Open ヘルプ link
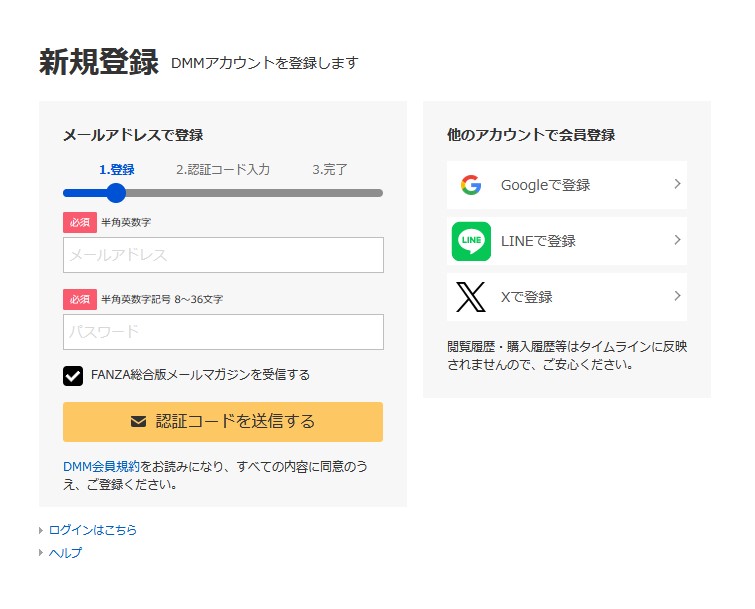Image resolution: width=755 pixels, height=609 pixels. coord(65,553)
